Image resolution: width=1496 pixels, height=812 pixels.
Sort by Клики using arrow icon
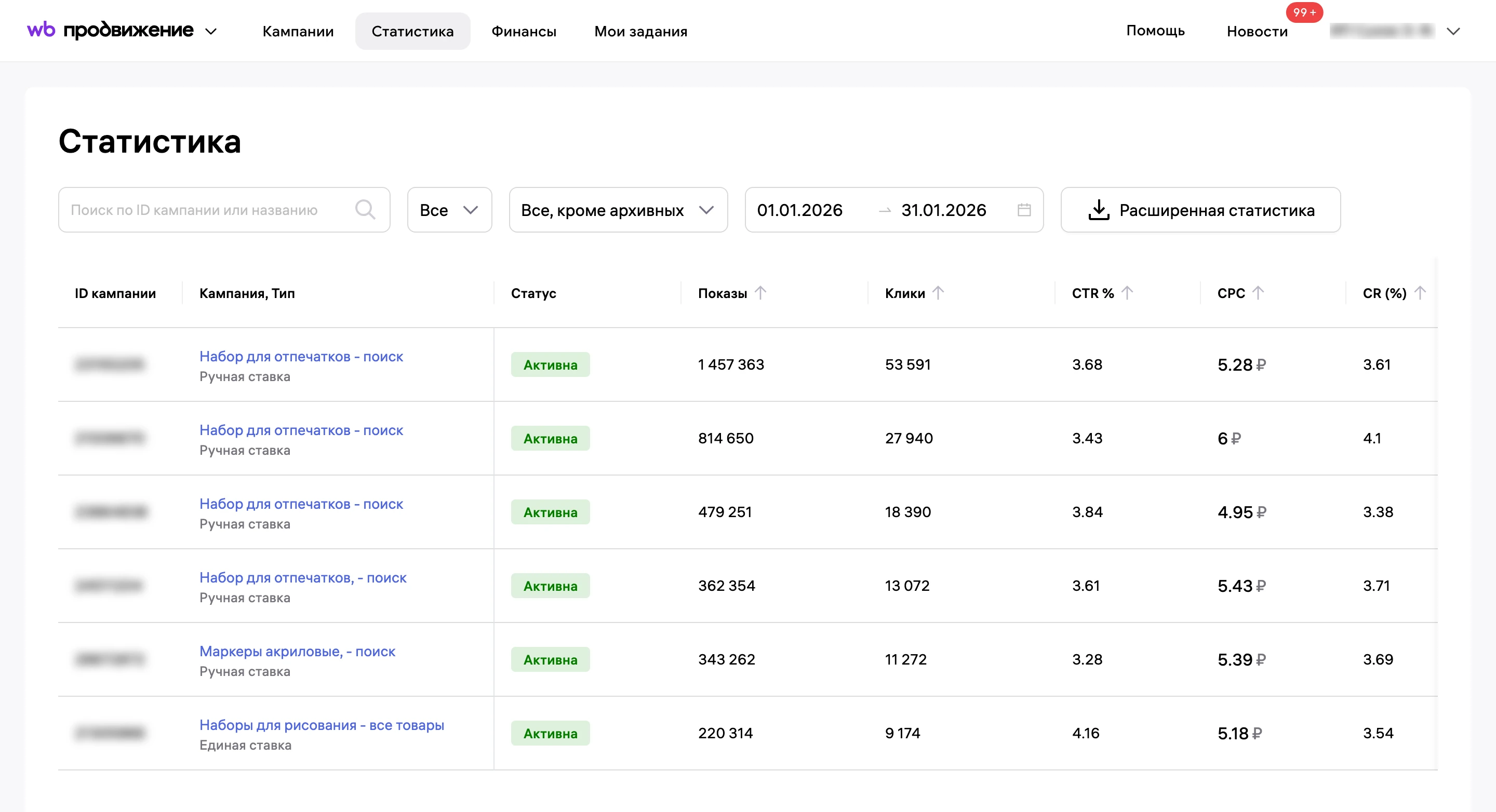[938, 293]
